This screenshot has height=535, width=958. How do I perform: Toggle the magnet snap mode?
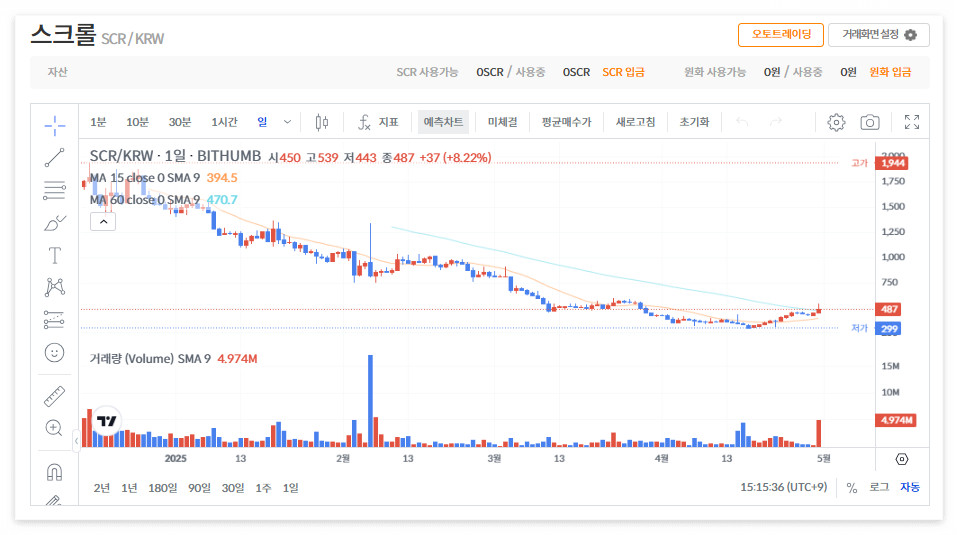[54, 472]
